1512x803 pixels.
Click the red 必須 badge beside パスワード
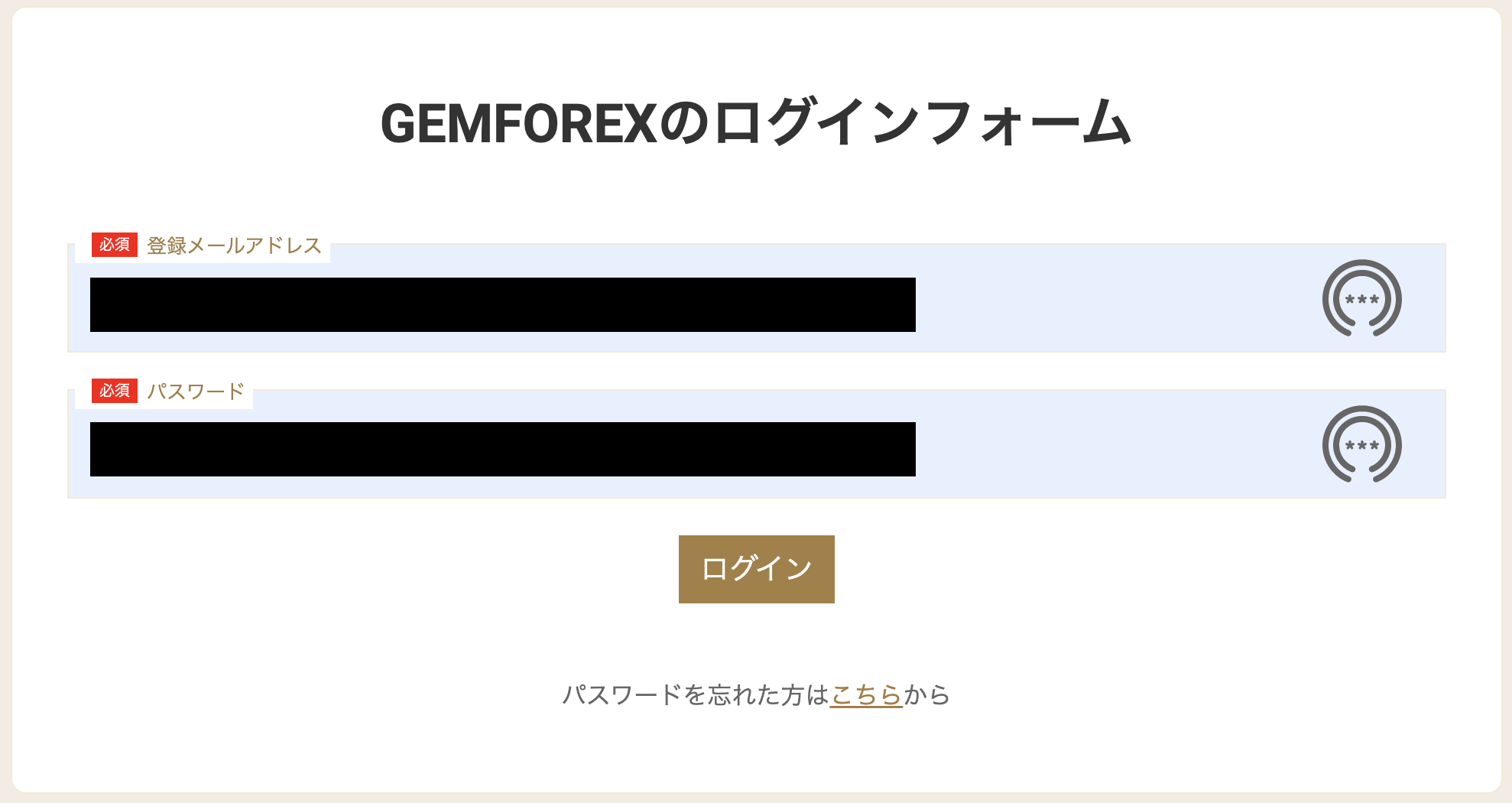tap(114, 391)
